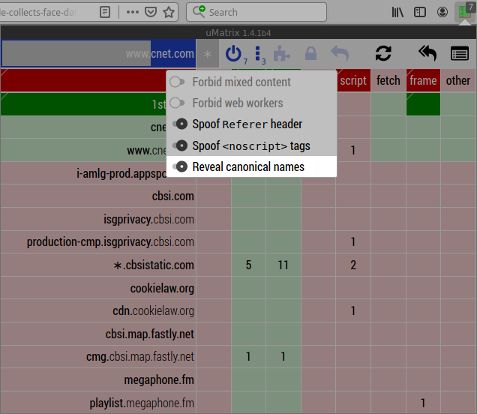Click the frame column header
The width and height of the screenshot is (477, 414).
[x=423, y=81]
